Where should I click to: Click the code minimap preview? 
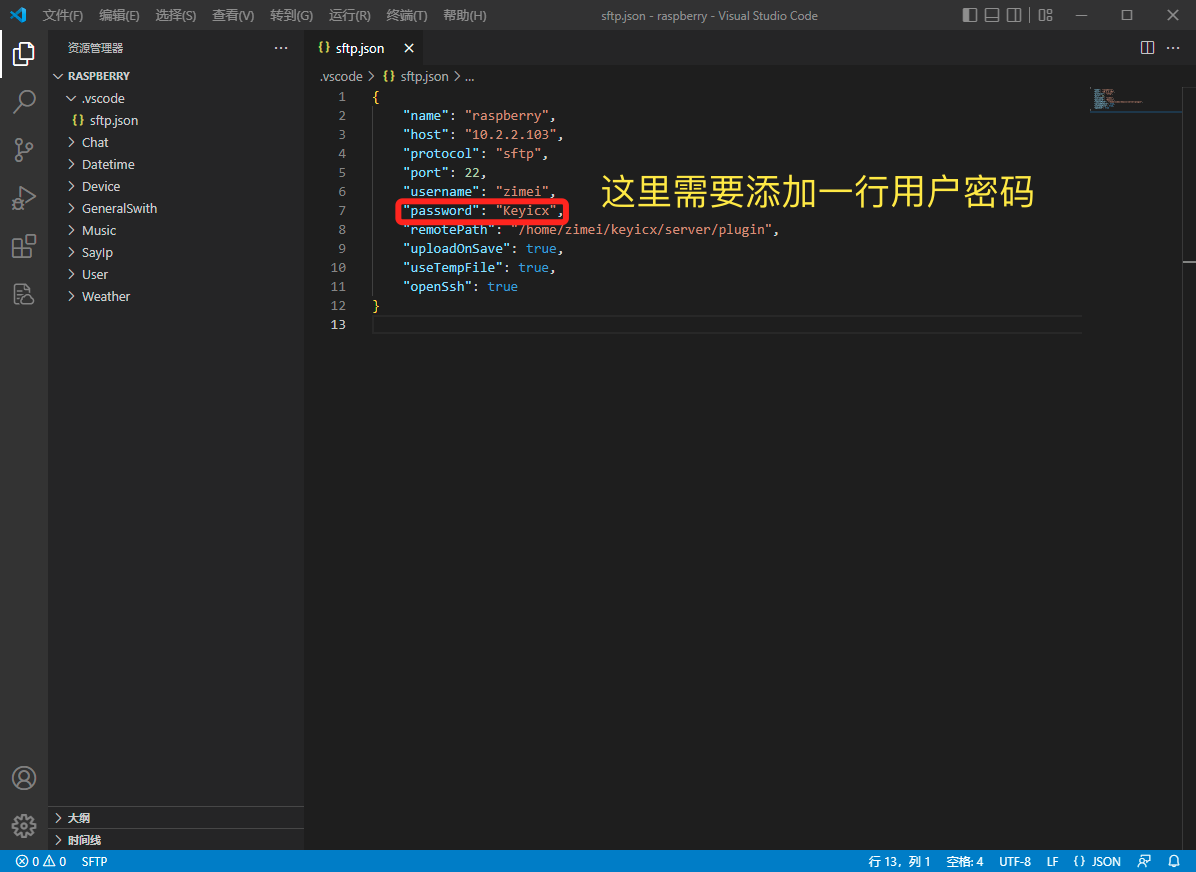(x=1136, y=99)
